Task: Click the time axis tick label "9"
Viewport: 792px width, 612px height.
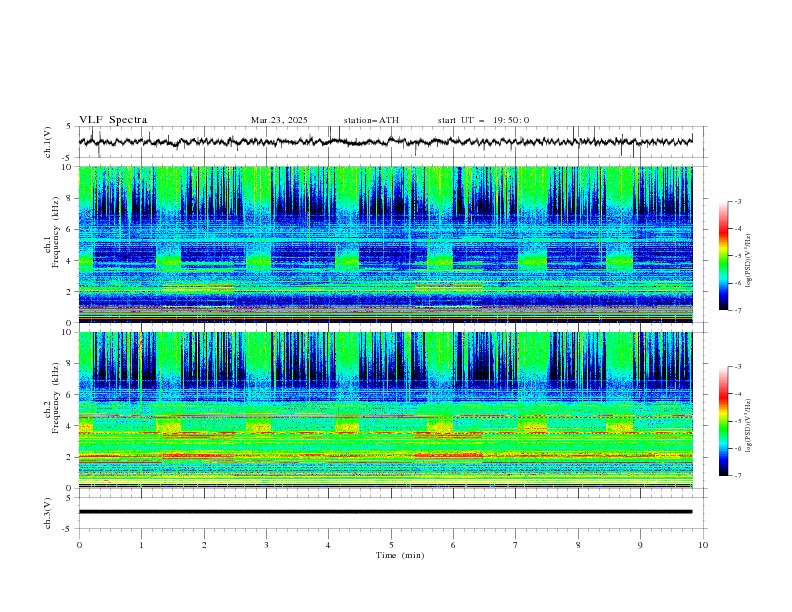Action: pos(640,545)
